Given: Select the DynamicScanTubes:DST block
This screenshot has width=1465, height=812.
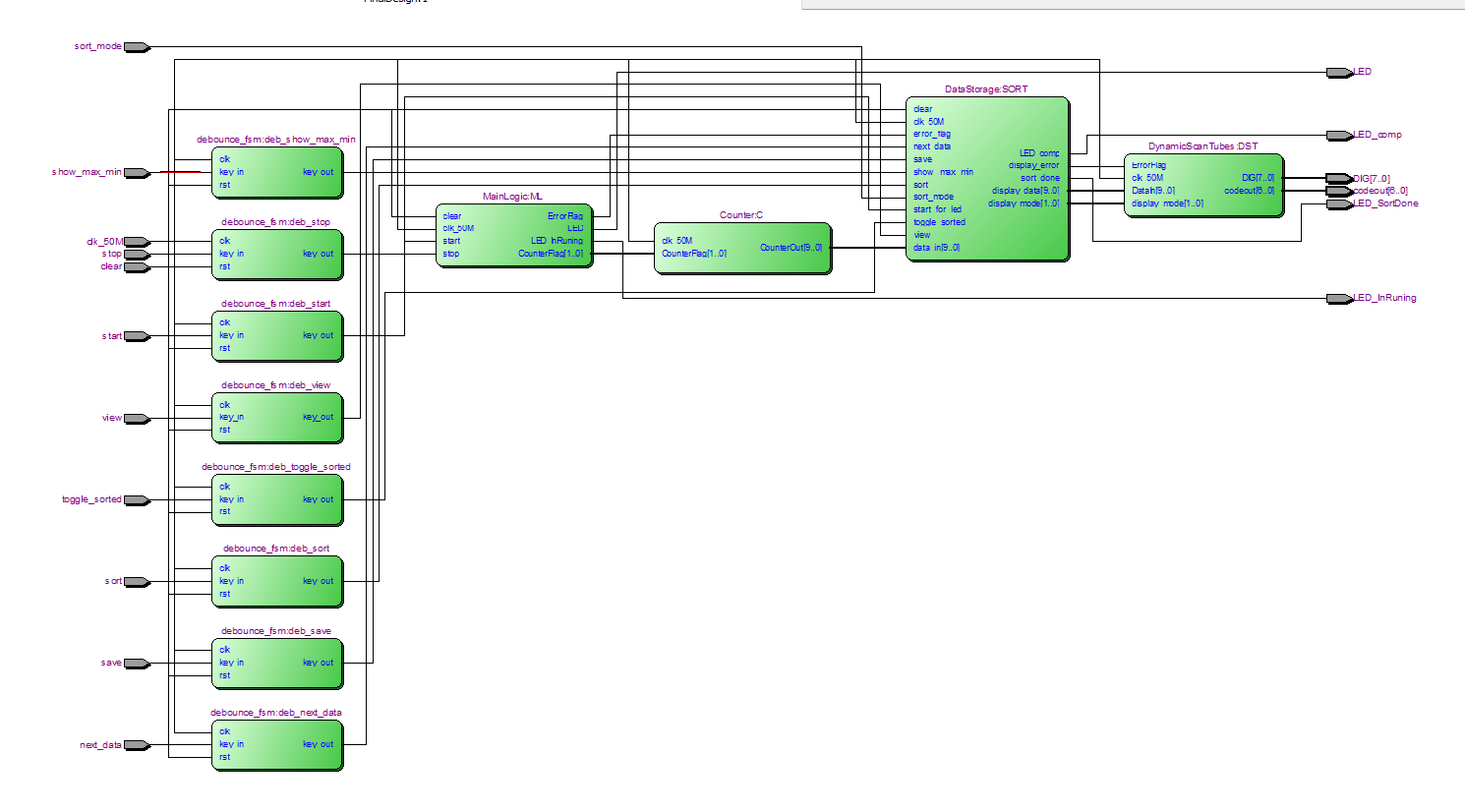Looking at the screenshot, I should [1203, 185].
